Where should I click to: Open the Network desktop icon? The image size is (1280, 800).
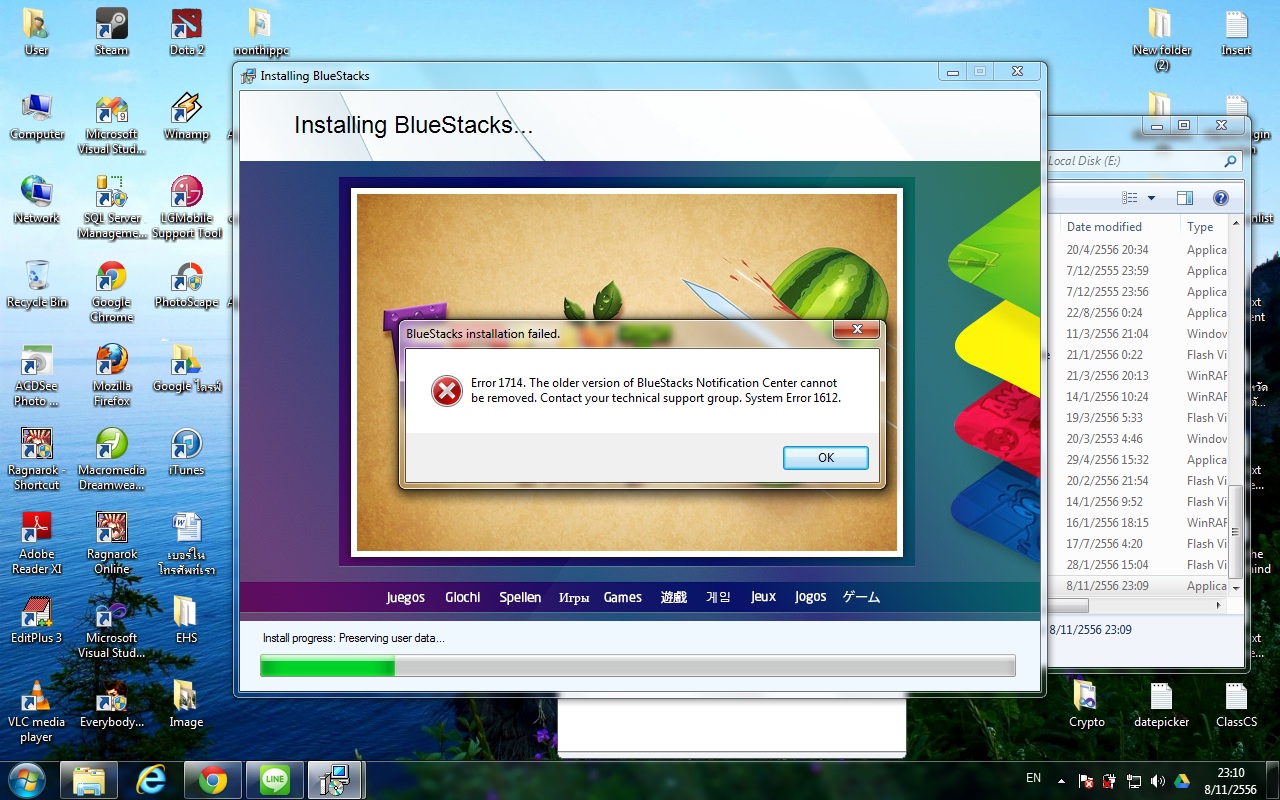[37, 200]
